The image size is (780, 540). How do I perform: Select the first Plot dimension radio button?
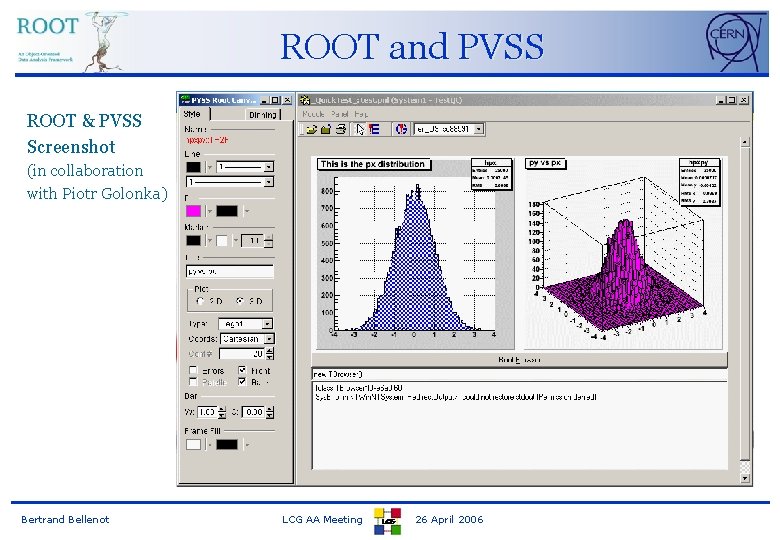200,301
